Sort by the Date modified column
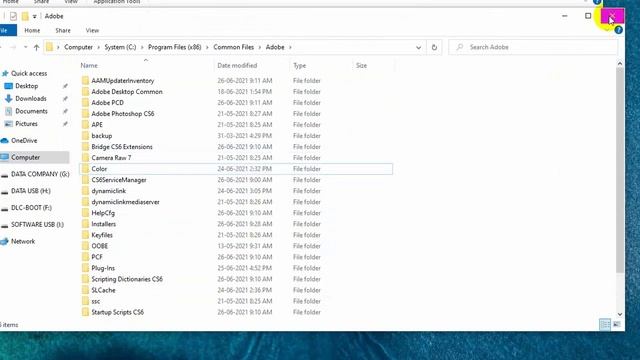This screenshot has height=360, width=640. tap(237, 66)
